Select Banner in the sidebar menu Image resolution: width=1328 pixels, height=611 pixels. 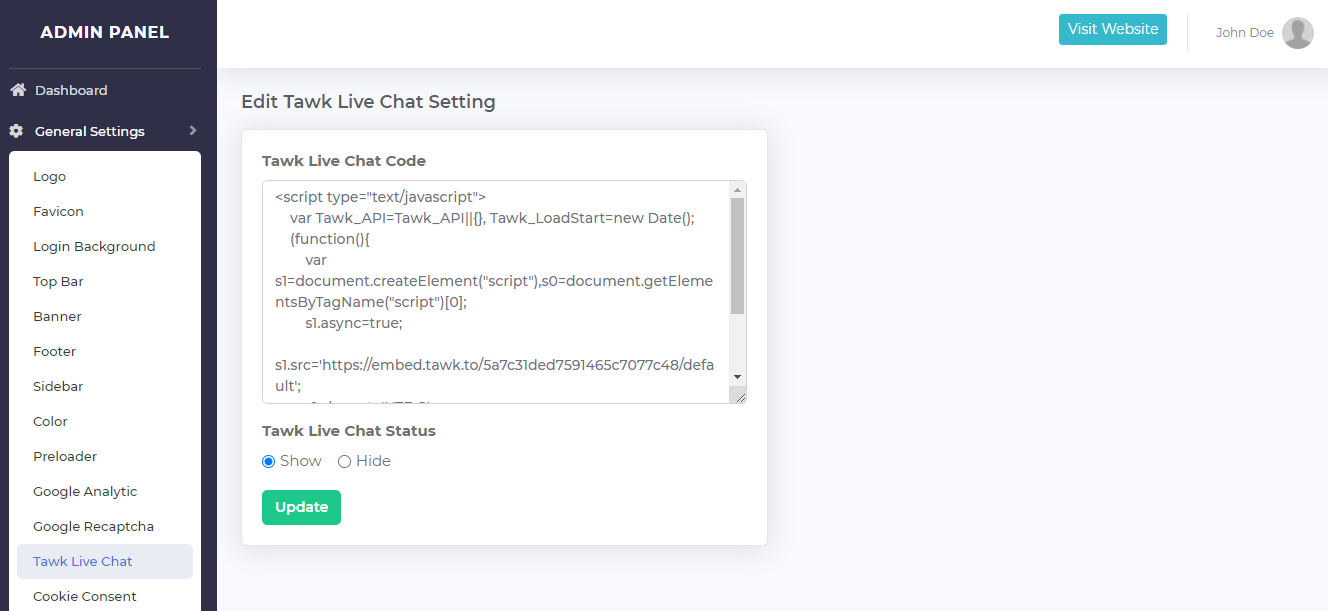click(x=57, y=316)
